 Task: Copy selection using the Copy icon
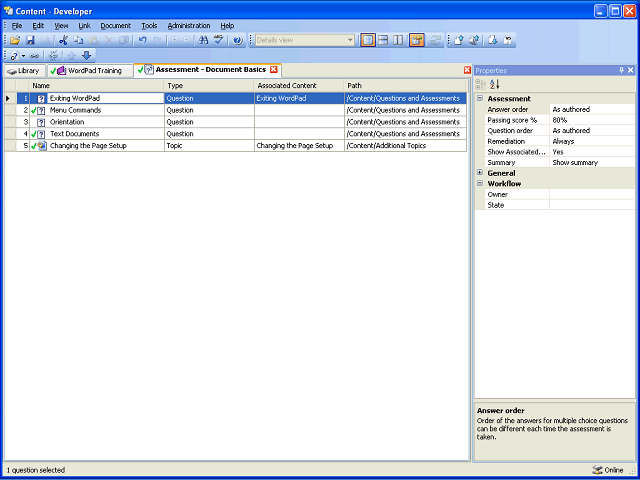[78, 40]
